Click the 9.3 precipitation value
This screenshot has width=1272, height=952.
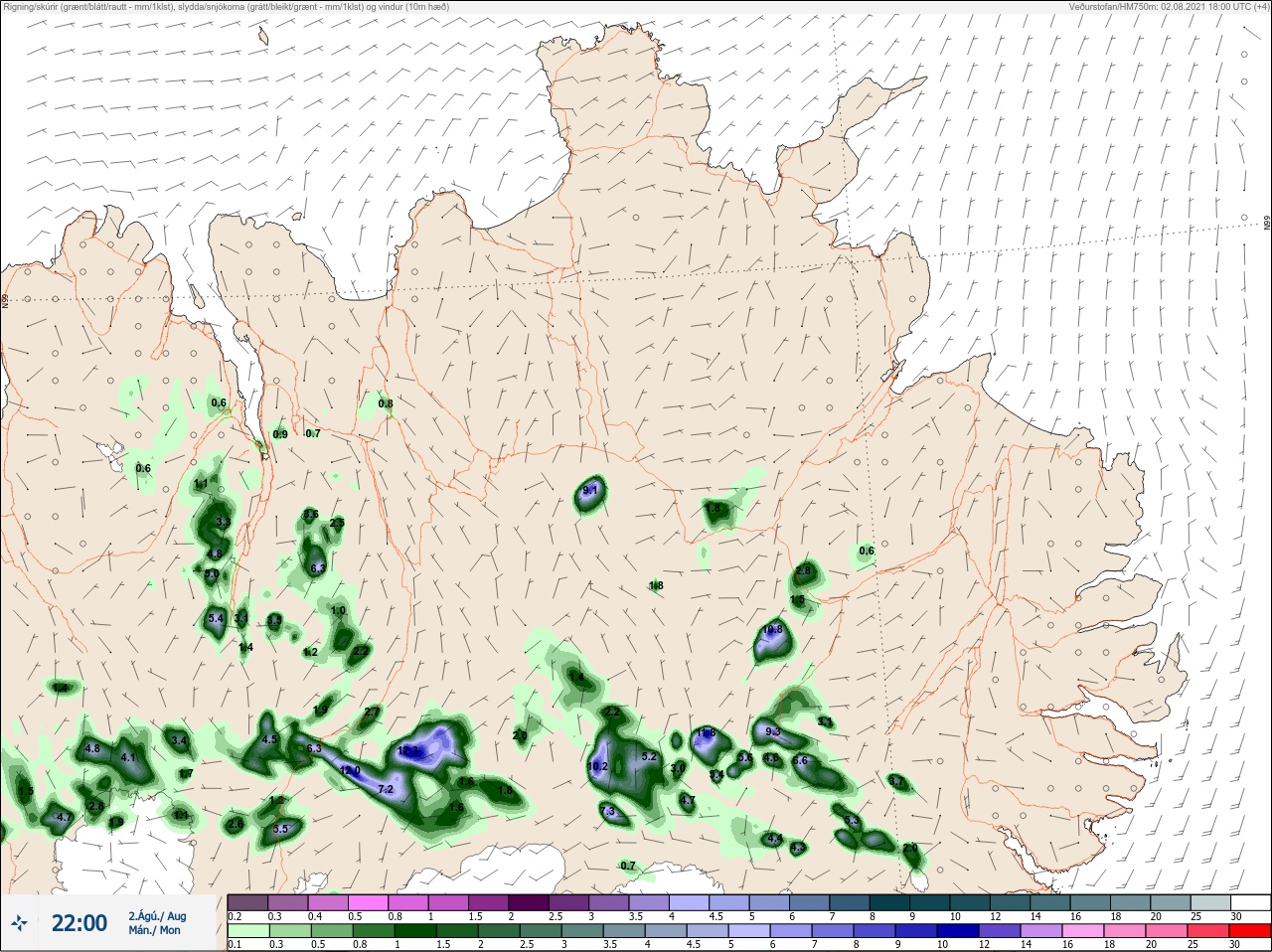click(x=773, y=731)
